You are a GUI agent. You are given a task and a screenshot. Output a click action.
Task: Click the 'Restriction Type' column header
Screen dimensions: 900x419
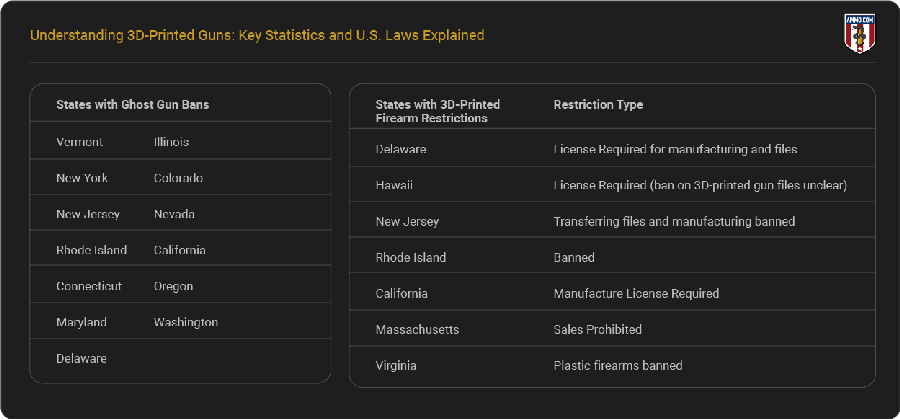[598, 104]
